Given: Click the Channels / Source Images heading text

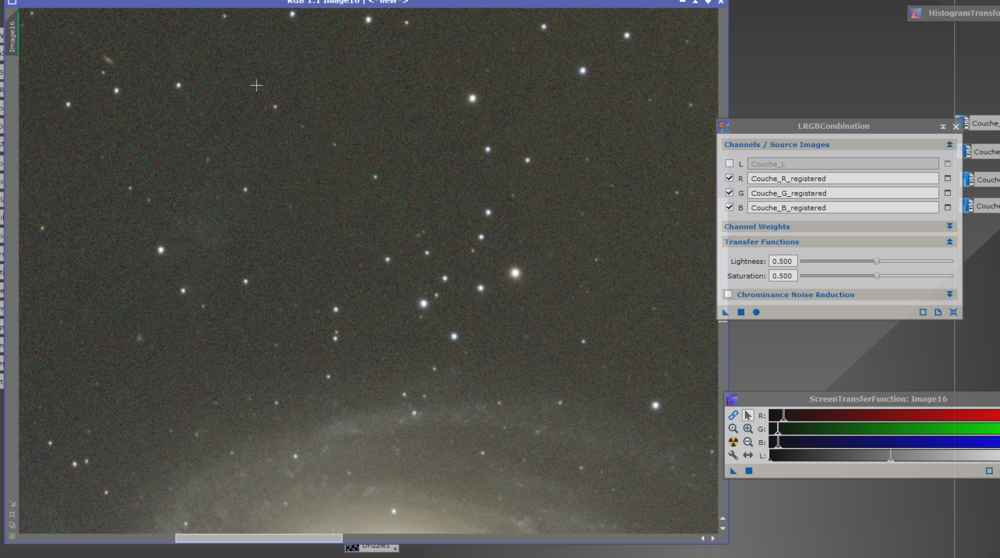Looking at the screenshot, I should coord(777,145).
